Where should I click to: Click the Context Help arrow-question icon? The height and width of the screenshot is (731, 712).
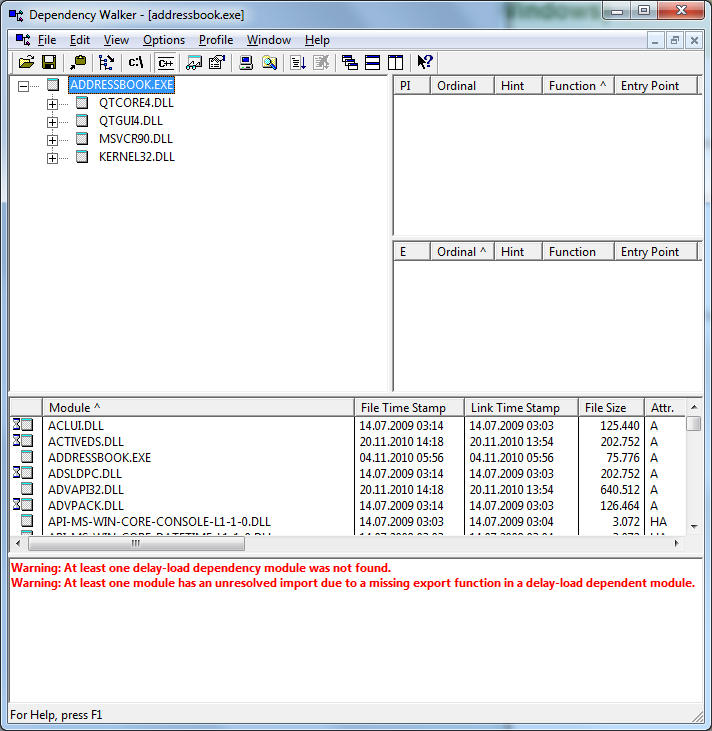[x=425, y=62]
